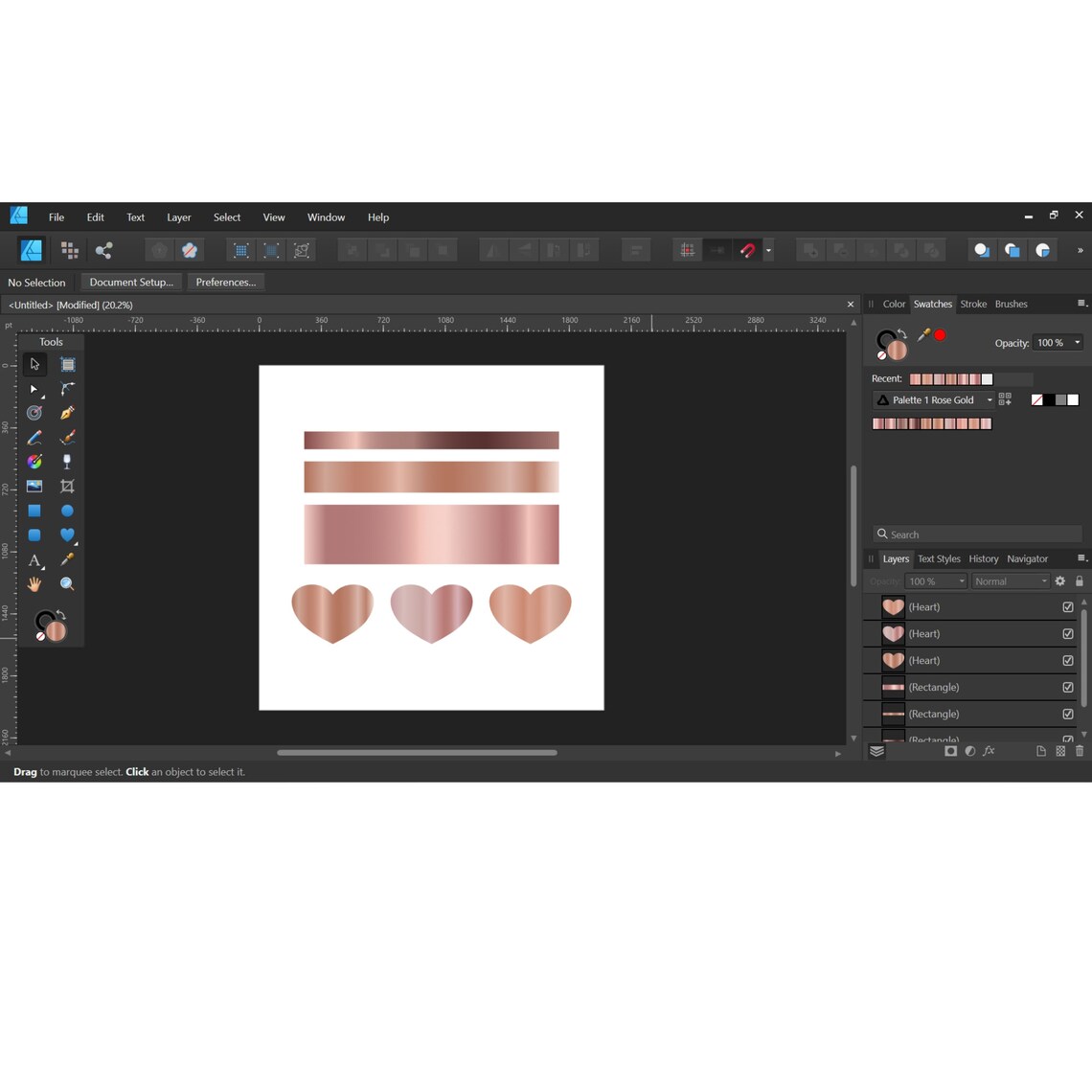Switch to the Navigator tab
This screenshot has height=1092, width=1092.
click(x=1027, y=558)
